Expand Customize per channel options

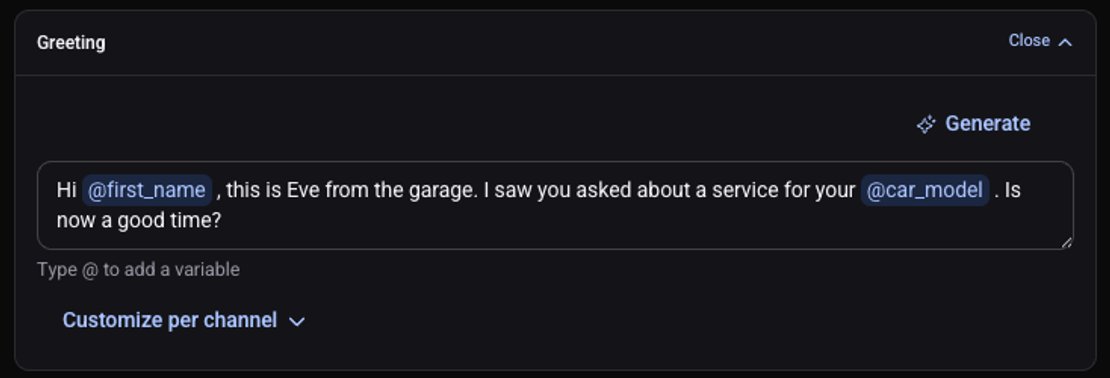click(184, 321)
